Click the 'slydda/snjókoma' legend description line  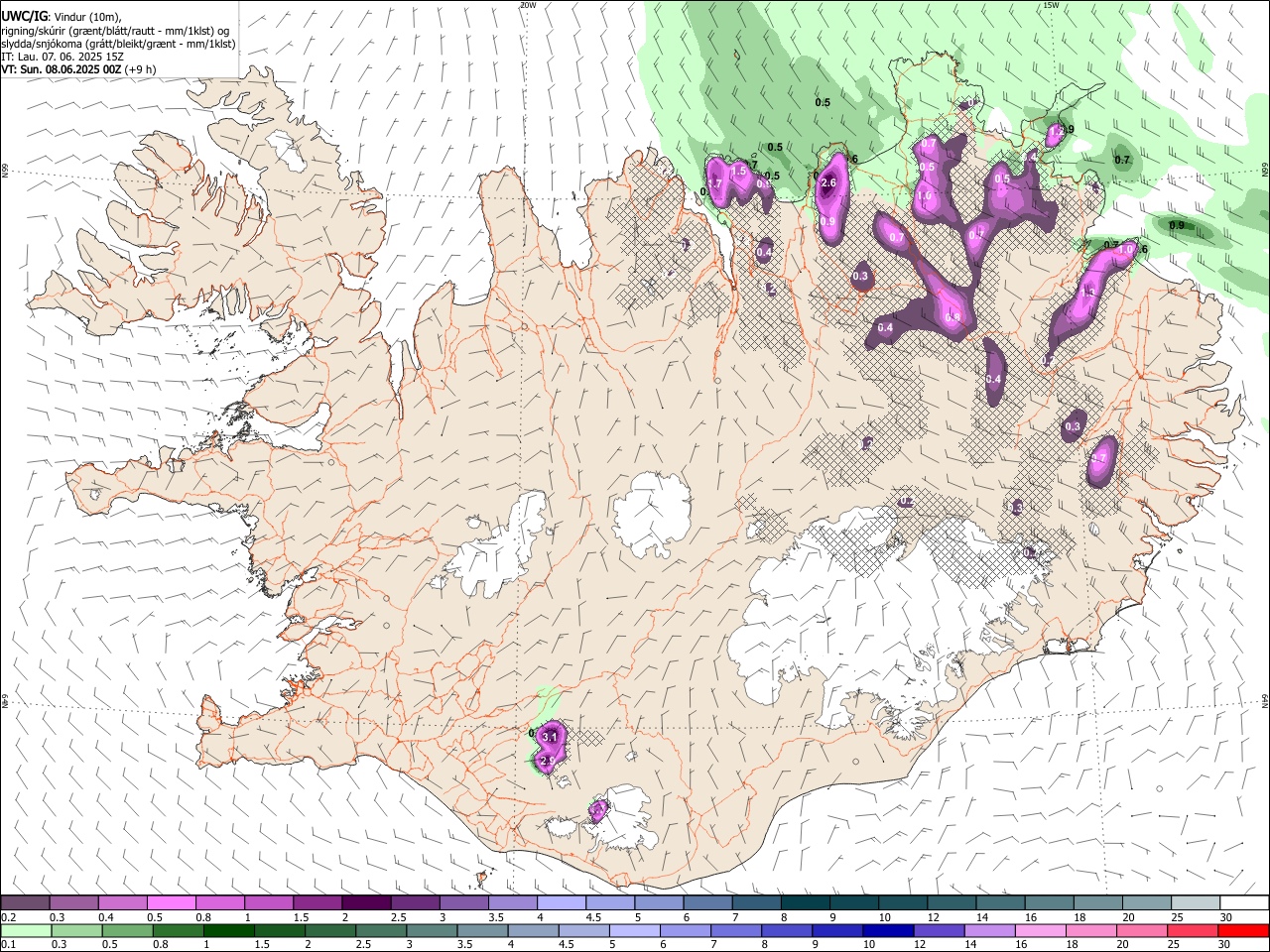click(118, 44)
